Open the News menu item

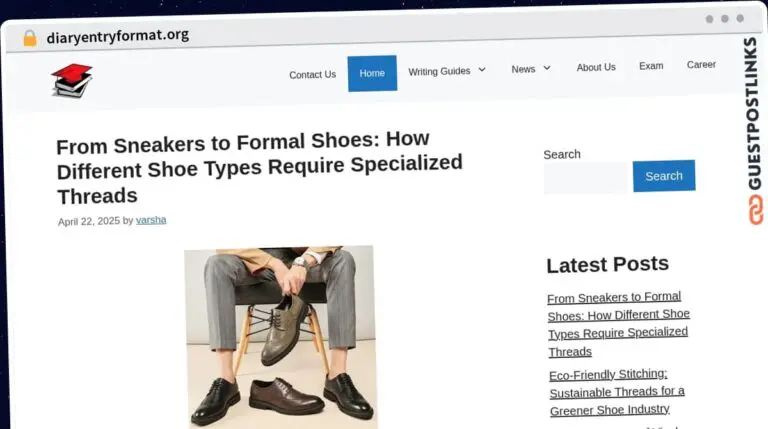pos(523,69)
